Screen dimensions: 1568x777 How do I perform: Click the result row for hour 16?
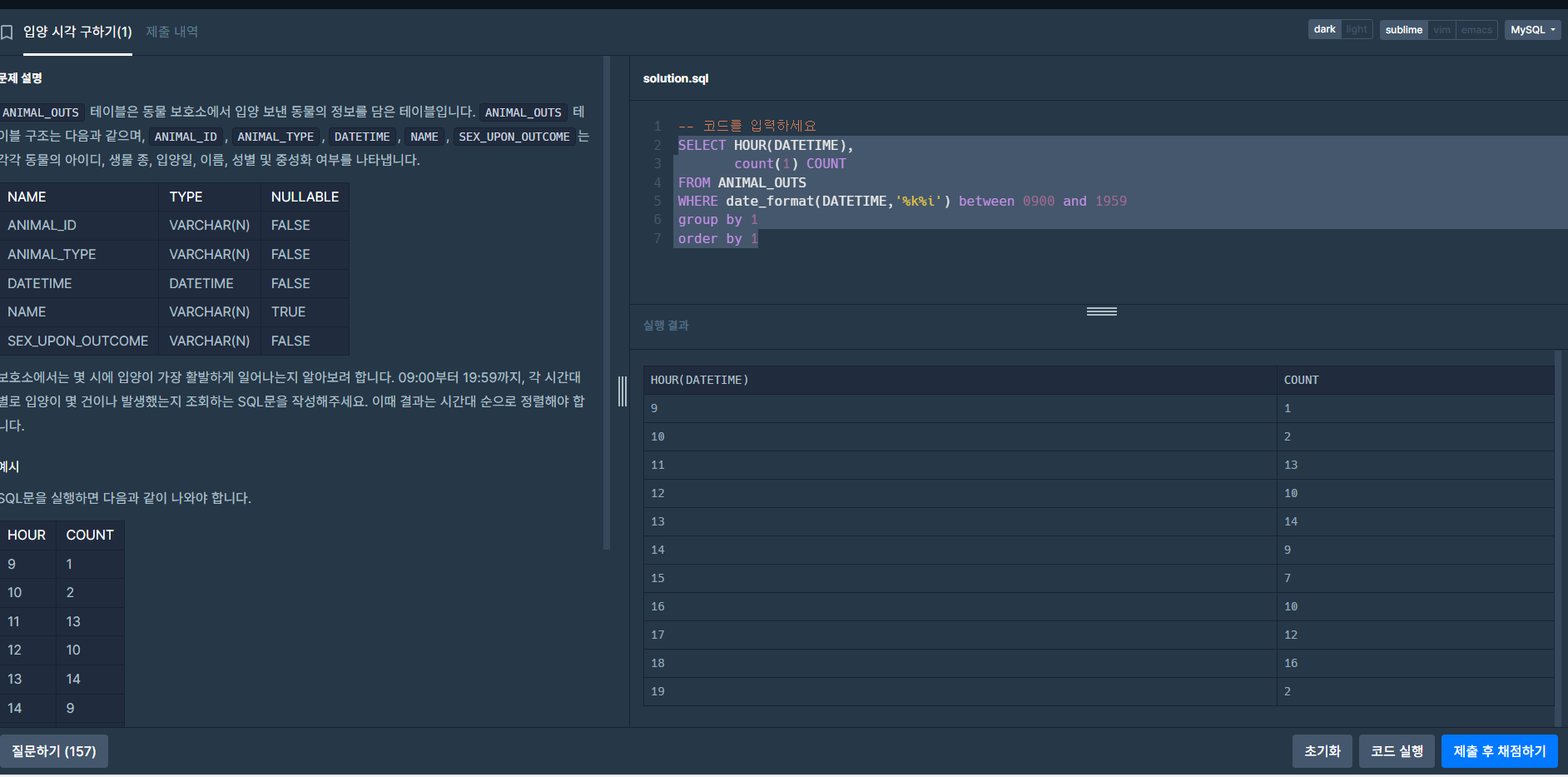tap(1099, 606)
